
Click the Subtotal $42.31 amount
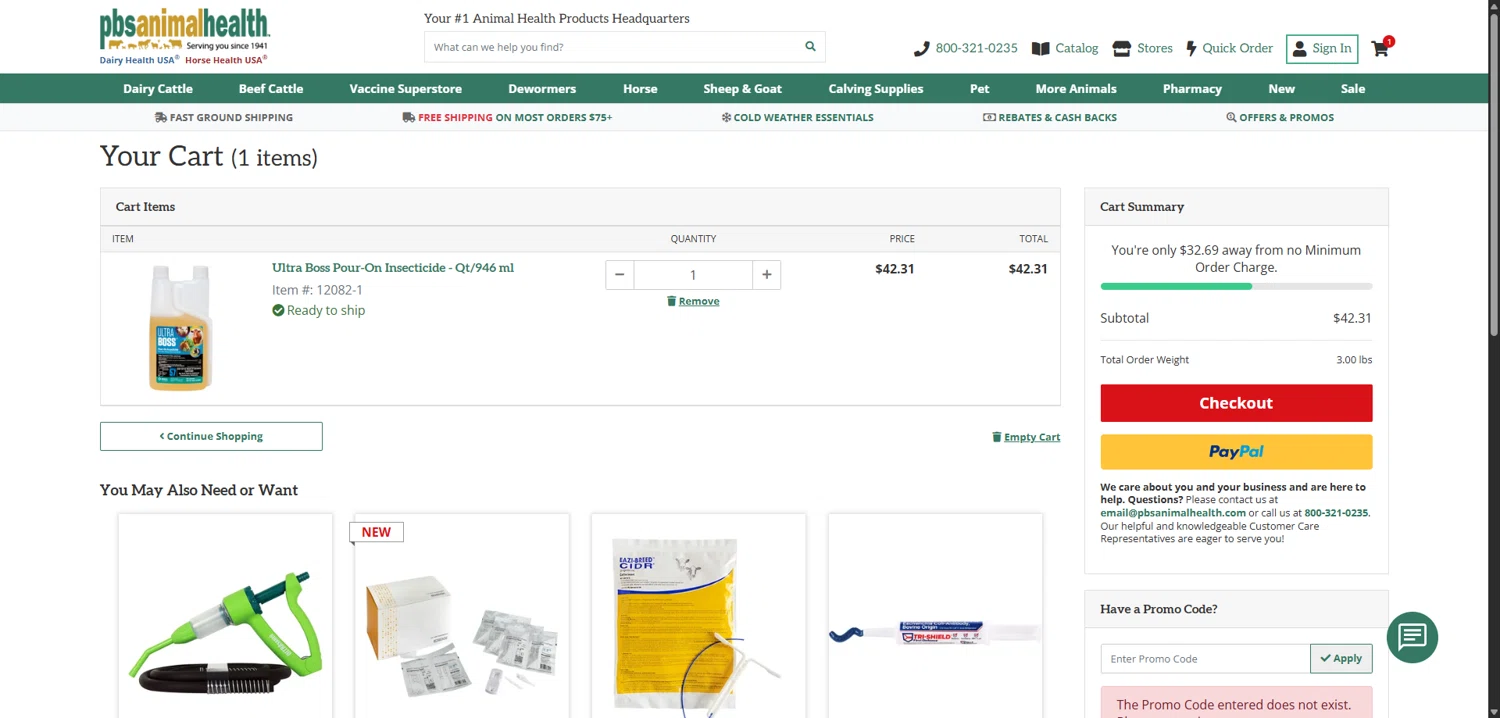1352,318
